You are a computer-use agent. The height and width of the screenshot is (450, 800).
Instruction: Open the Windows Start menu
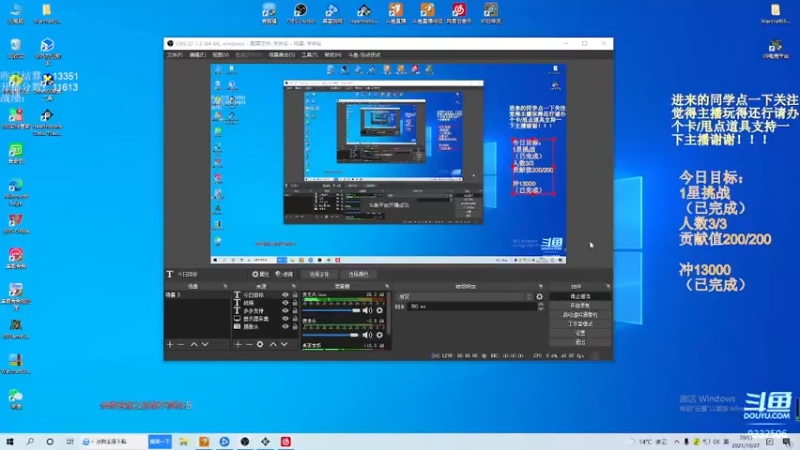point(10,441)
